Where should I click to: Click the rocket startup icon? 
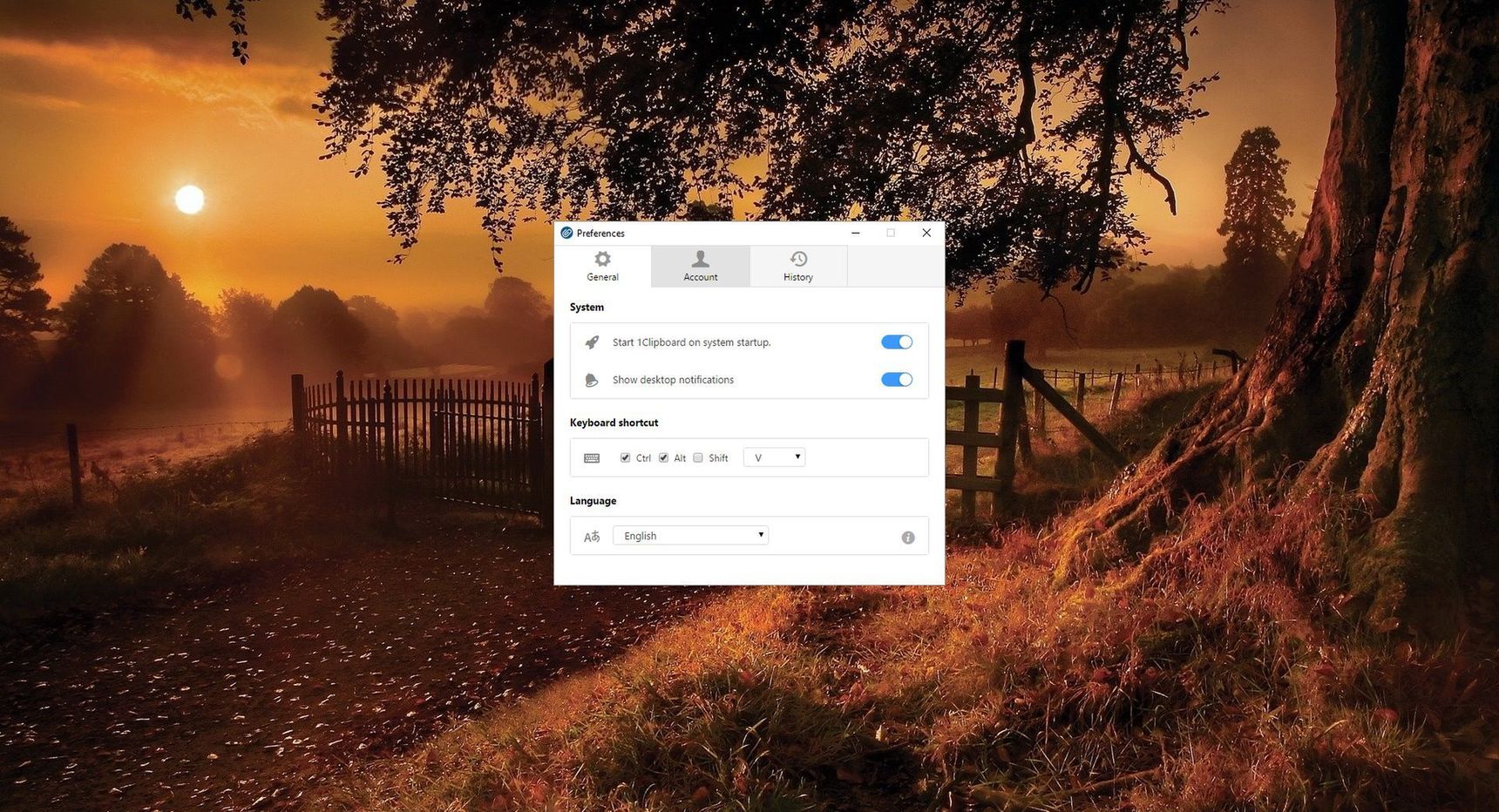tap(592, 342)
